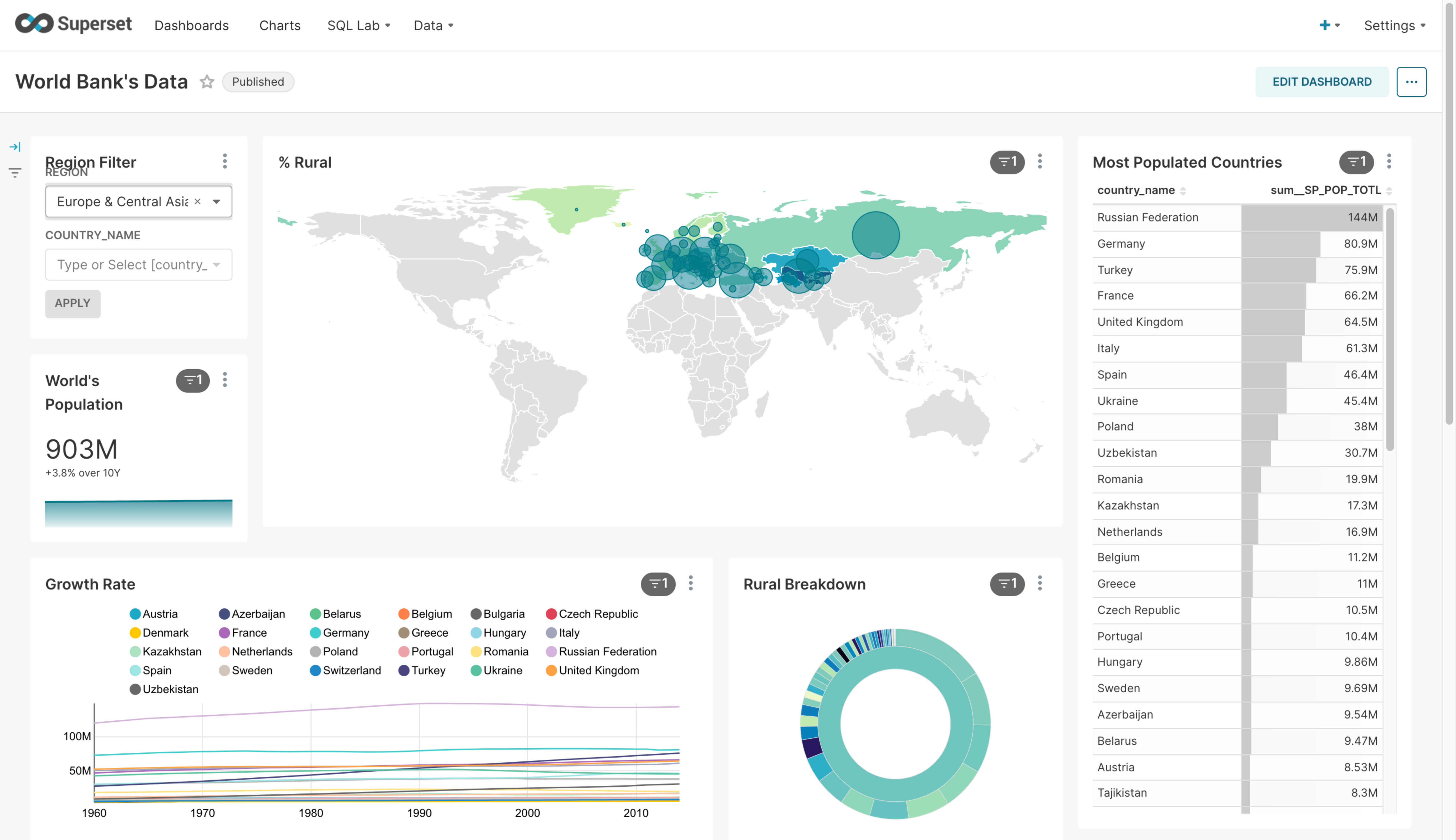Open World's Population chart kebab menu

pos(225,380)
